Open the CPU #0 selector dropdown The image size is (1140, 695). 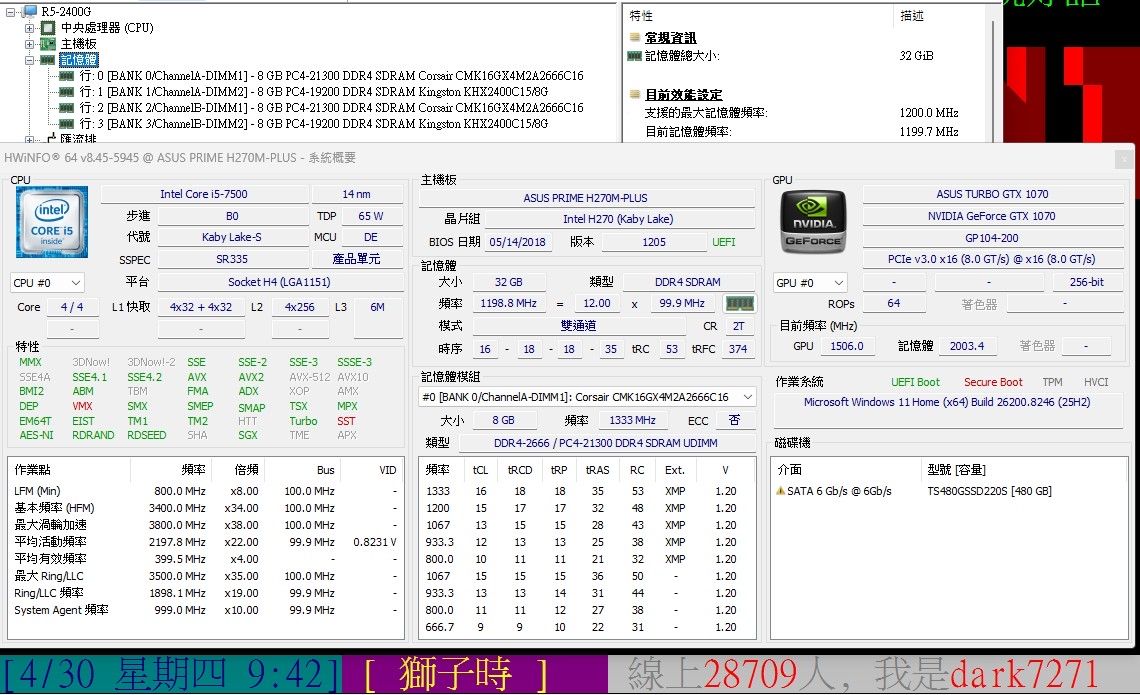47,283
